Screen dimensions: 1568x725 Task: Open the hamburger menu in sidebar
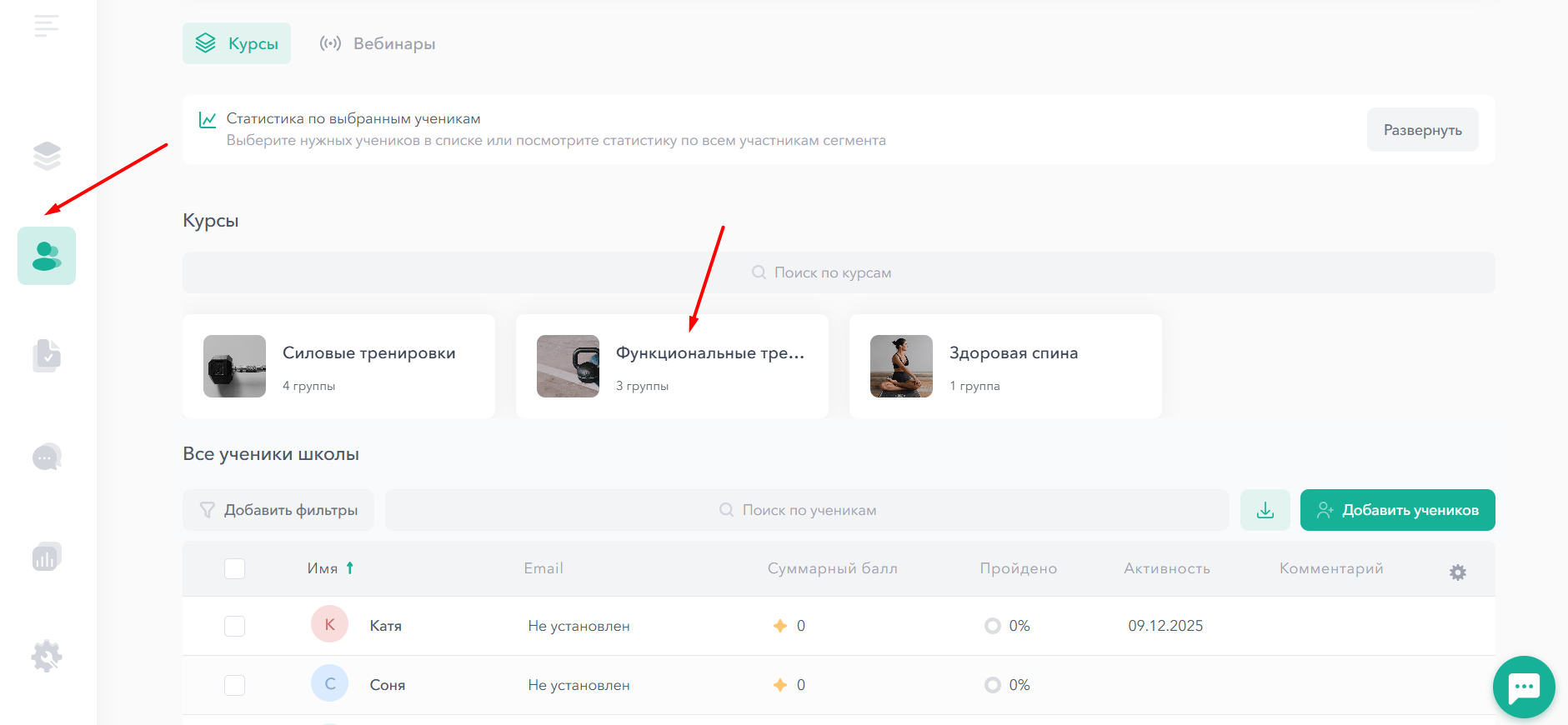coord(47,26)
